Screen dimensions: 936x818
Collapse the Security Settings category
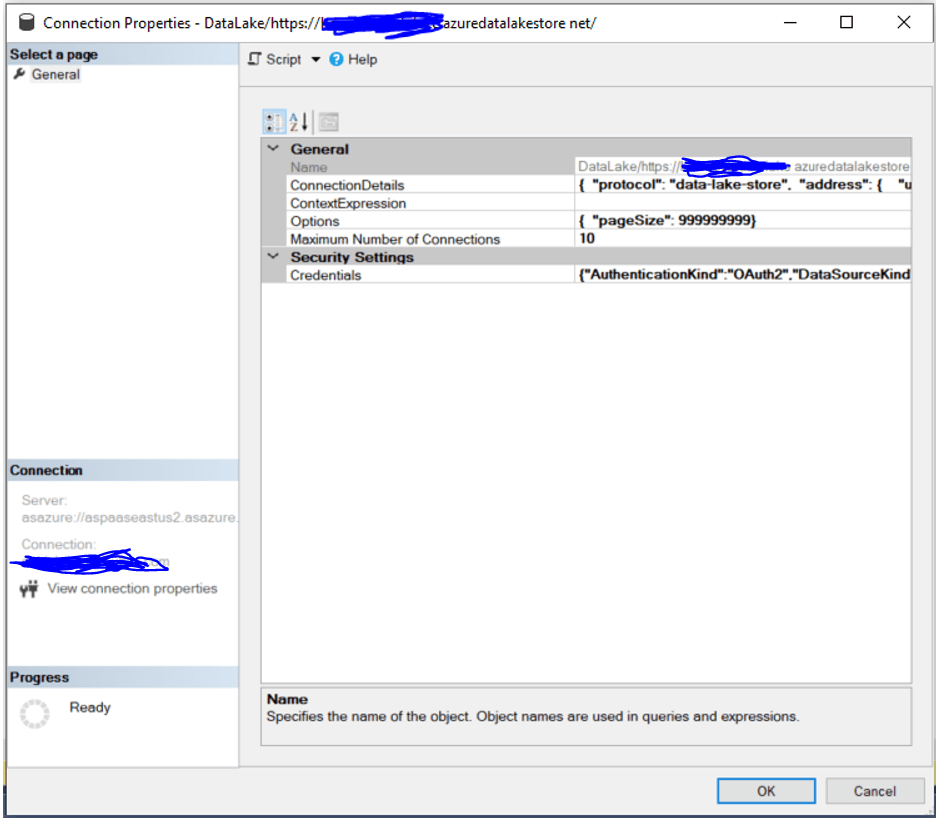(x=272, y=257)
